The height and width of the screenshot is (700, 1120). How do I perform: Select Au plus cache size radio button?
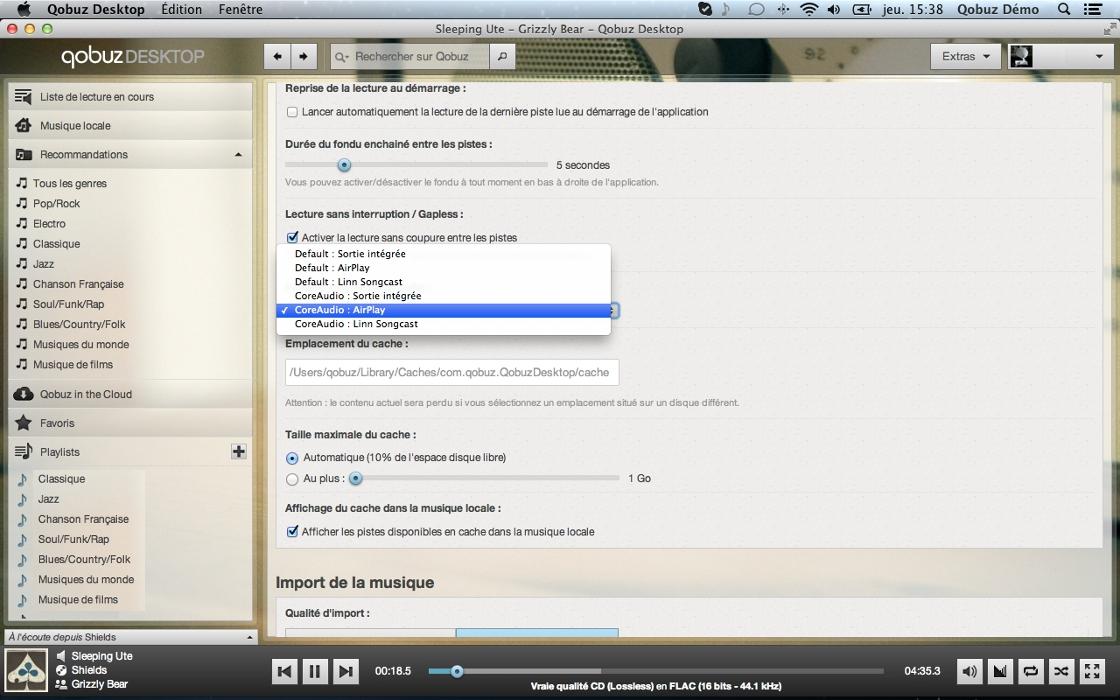(x=292, y=479)
